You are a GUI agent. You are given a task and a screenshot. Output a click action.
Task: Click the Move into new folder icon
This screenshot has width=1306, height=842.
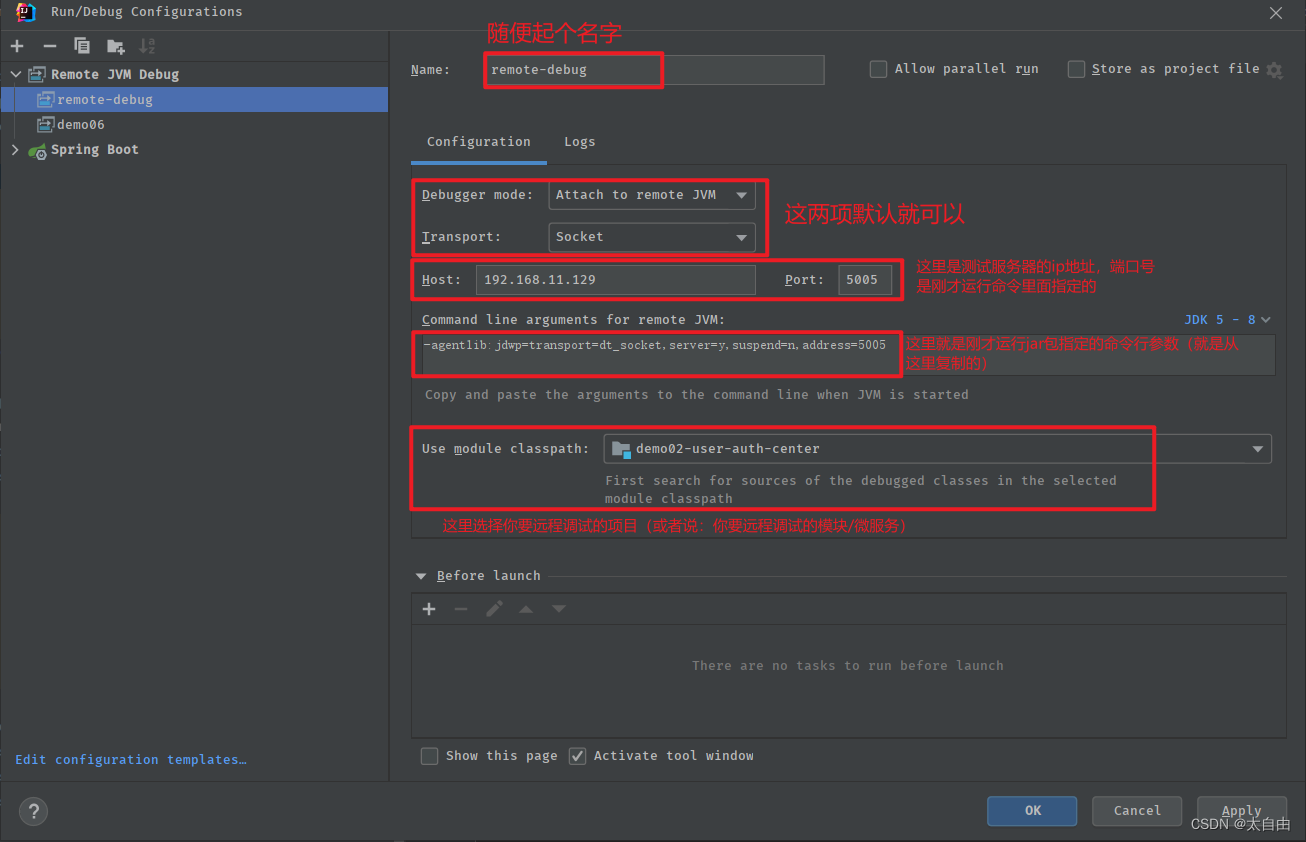pos(116,46)
